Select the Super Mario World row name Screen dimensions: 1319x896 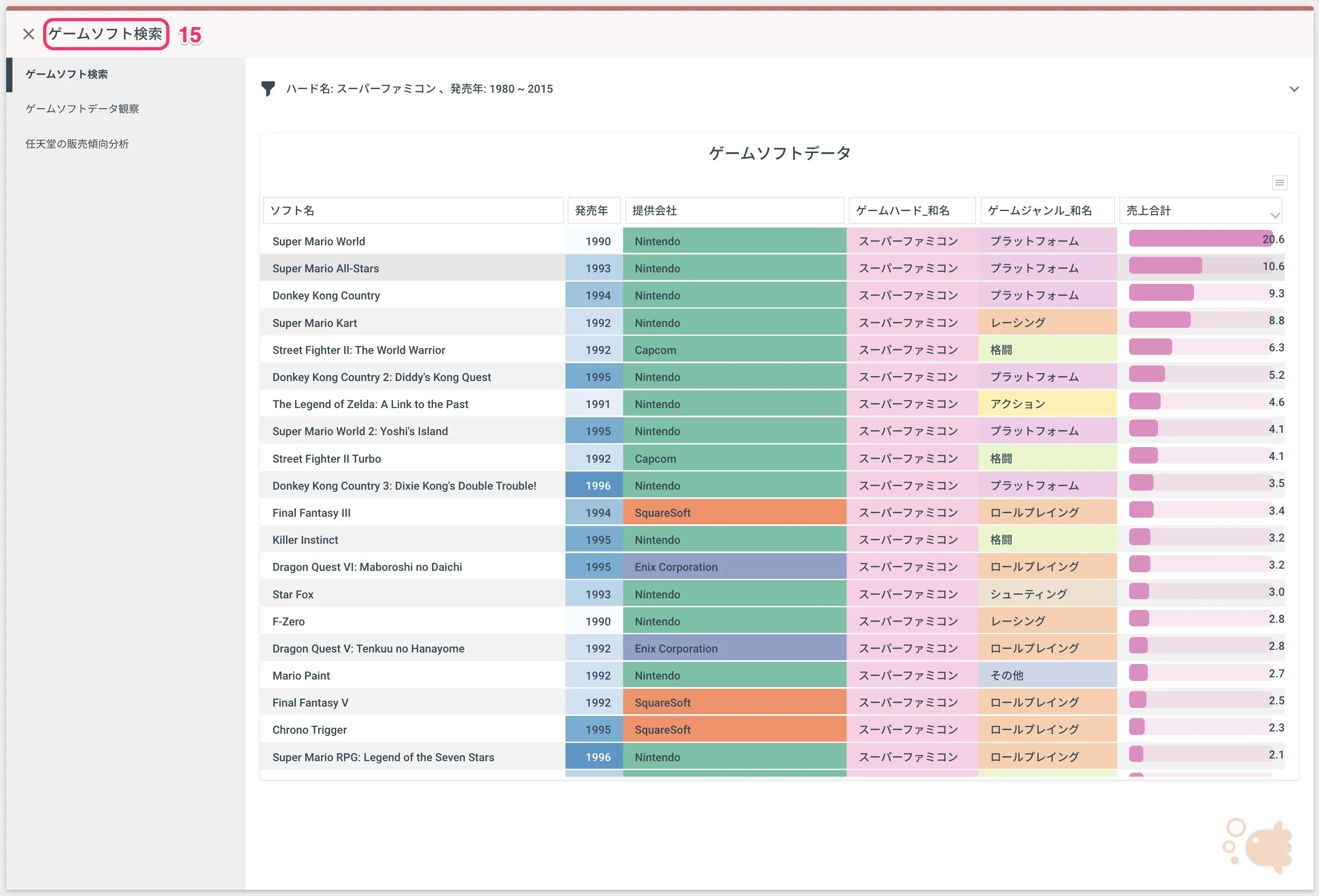click(318, 241)
